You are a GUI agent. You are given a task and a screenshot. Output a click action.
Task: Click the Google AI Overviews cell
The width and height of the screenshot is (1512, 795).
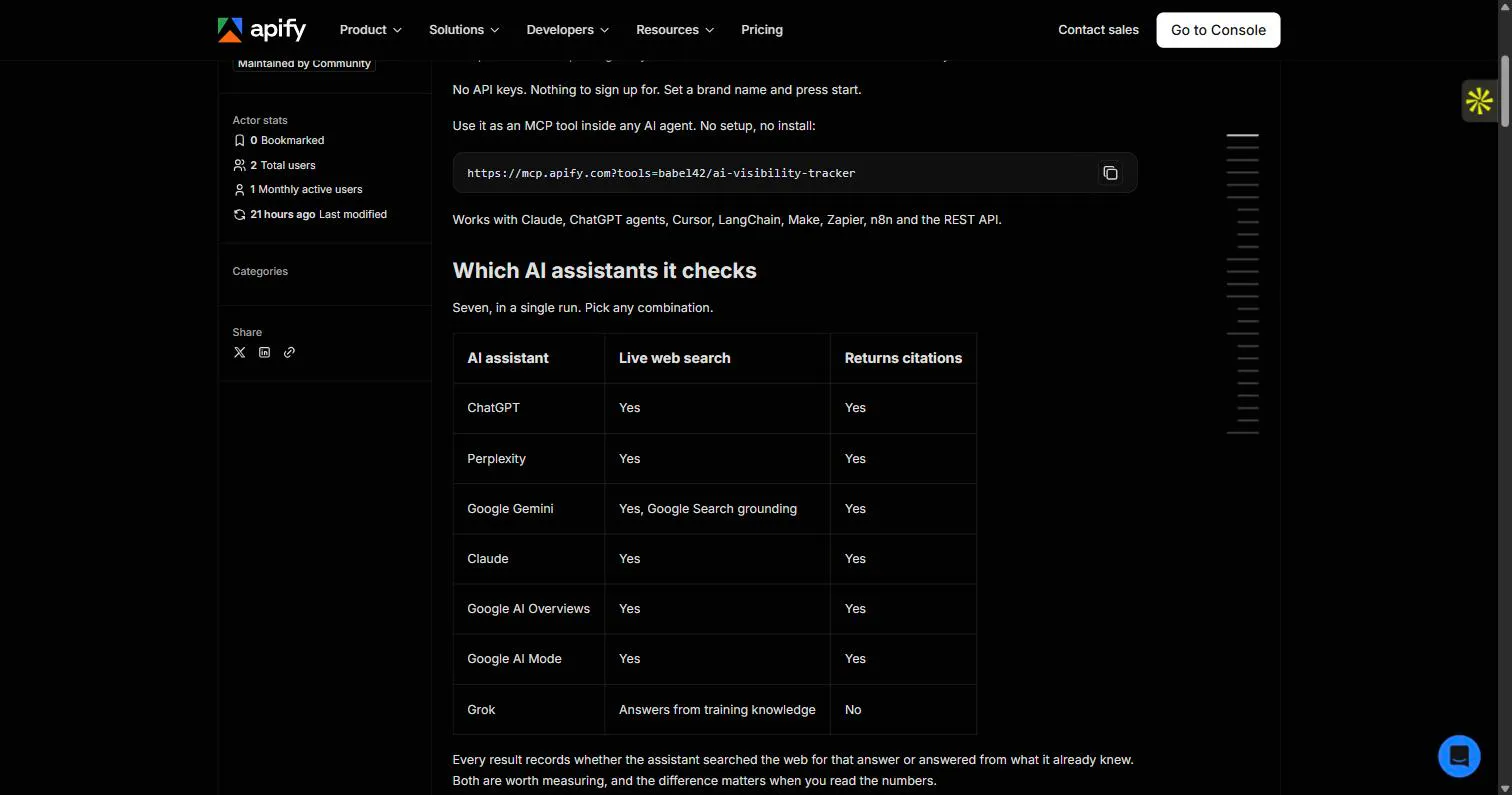click(x=528, y=608)
